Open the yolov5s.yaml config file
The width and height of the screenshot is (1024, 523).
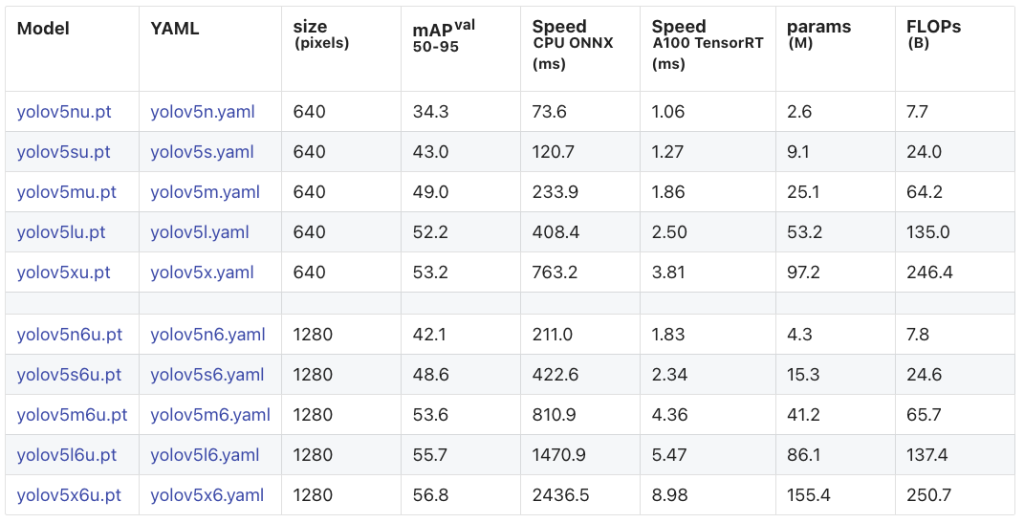coord(202,152)
